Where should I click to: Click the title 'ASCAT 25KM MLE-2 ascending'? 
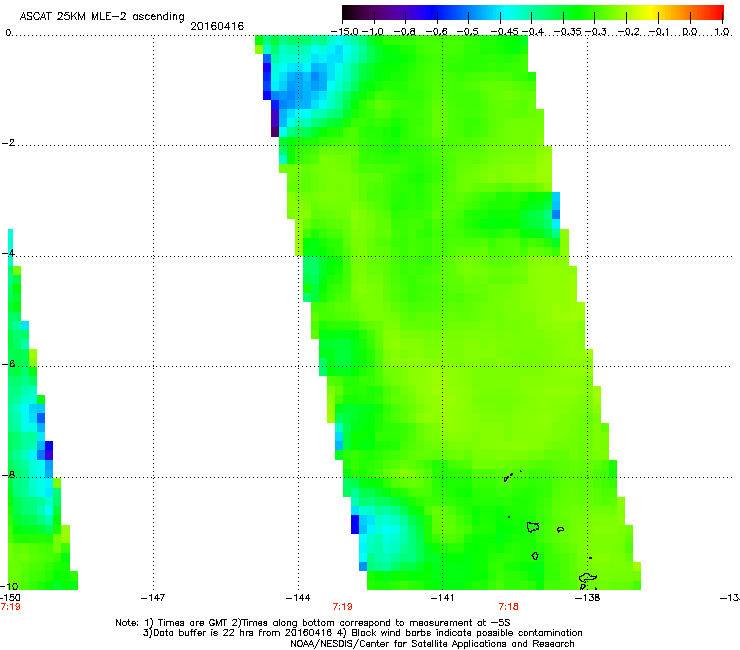102,16
